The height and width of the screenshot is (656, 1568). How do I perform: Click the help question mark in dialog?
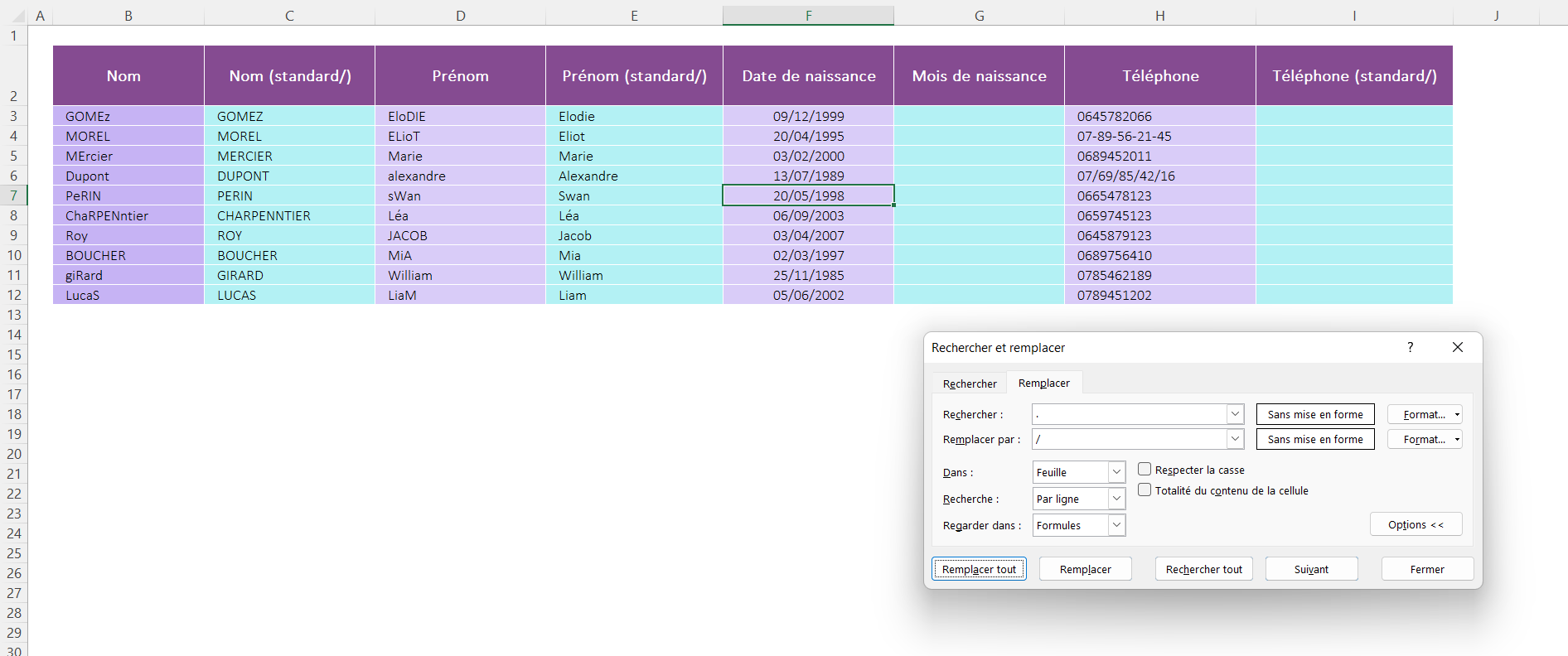tap(1410, 347)
